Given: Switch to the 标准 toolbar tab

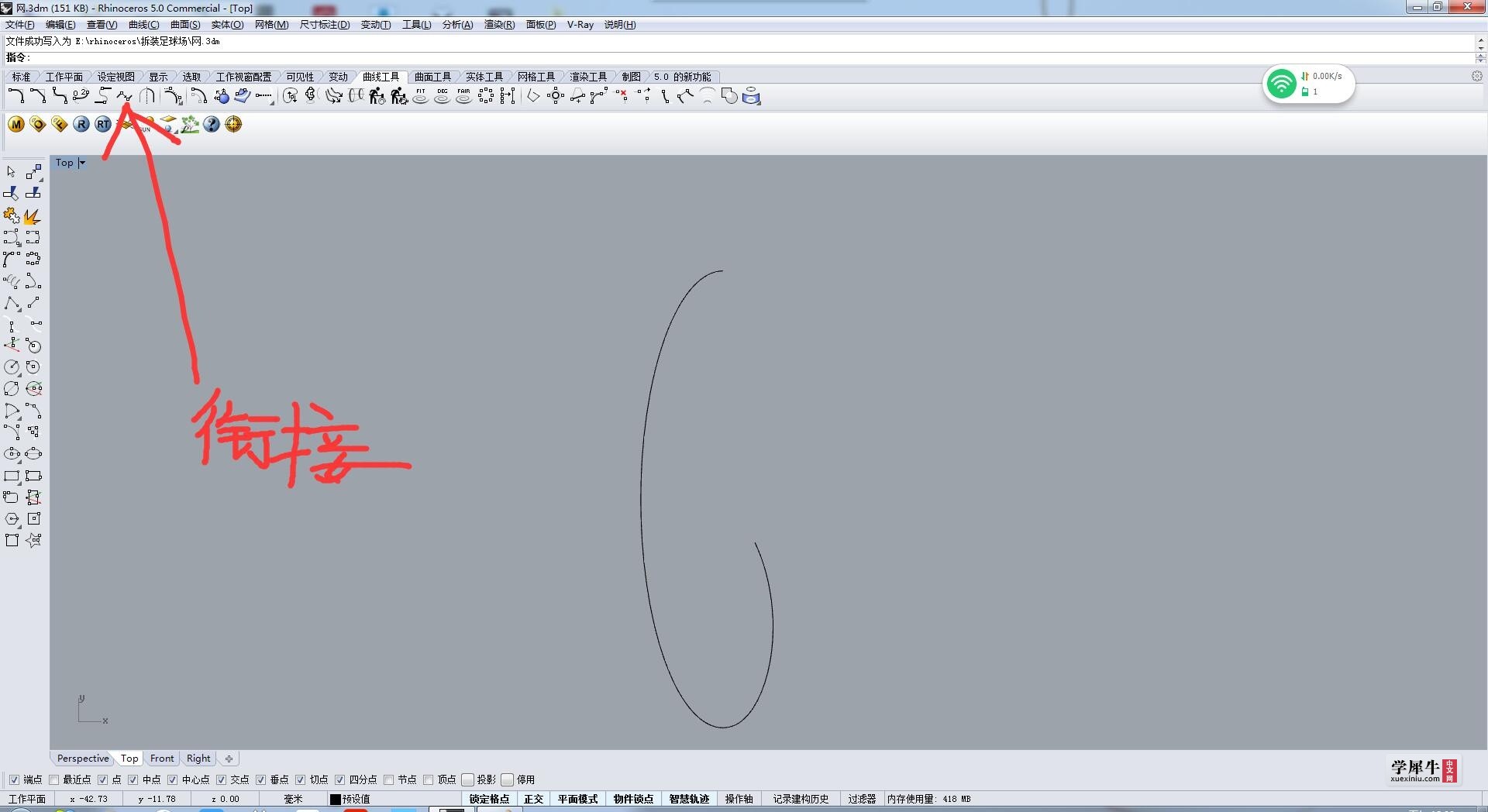Looking at the screenshot, I should coord(21,77).
